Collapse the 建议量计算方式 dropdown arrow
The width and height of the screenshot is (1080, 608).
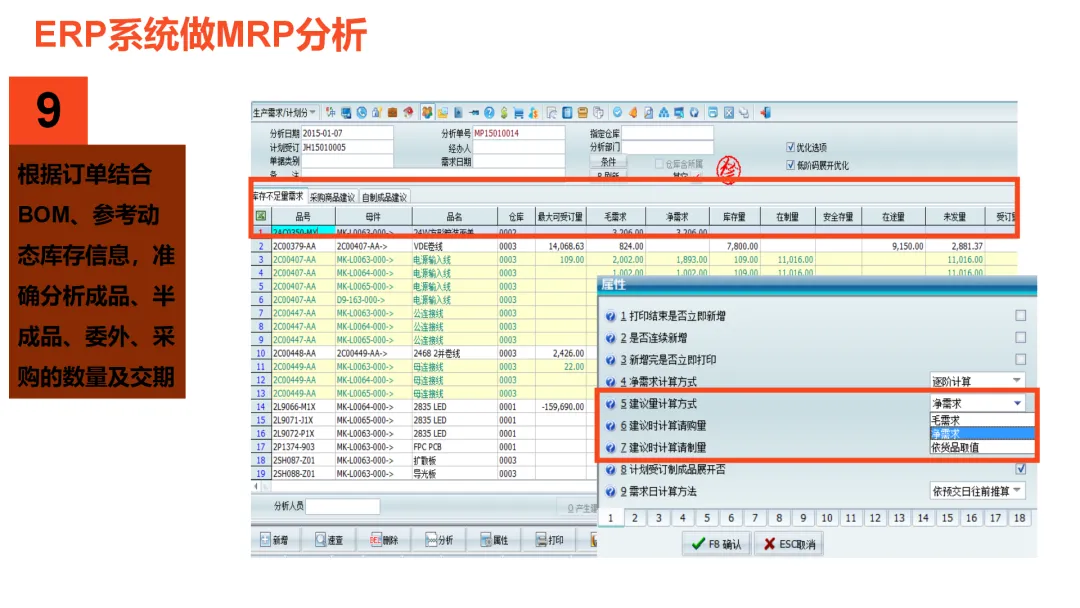(1017, 403)
